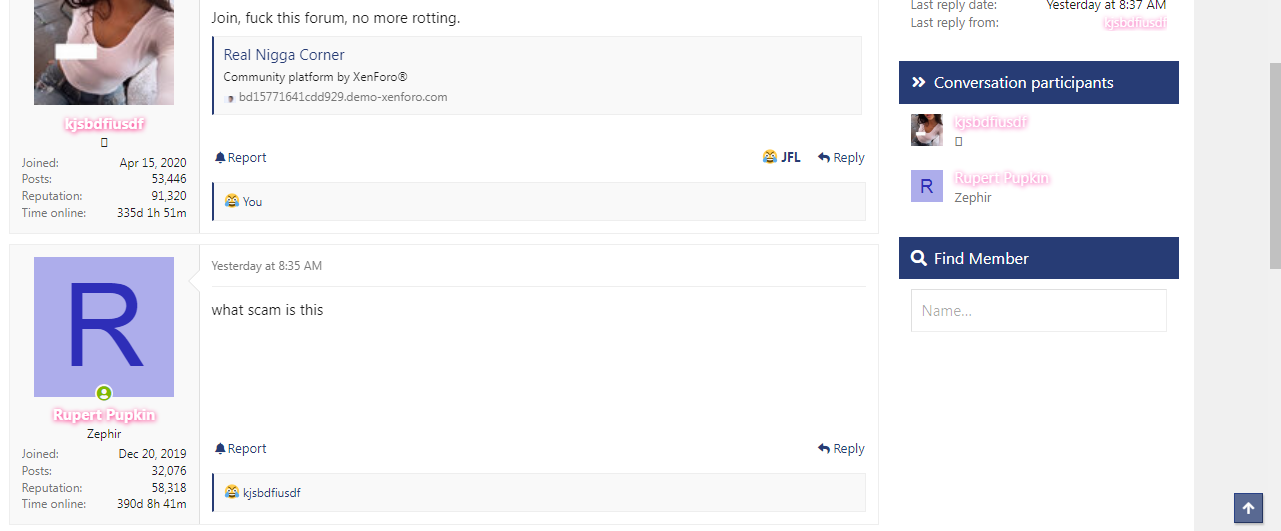Click kjsbdfiusdf in second post reactions bar
Viewport: 1281px width, 531px height.
(x=271, y=492)
